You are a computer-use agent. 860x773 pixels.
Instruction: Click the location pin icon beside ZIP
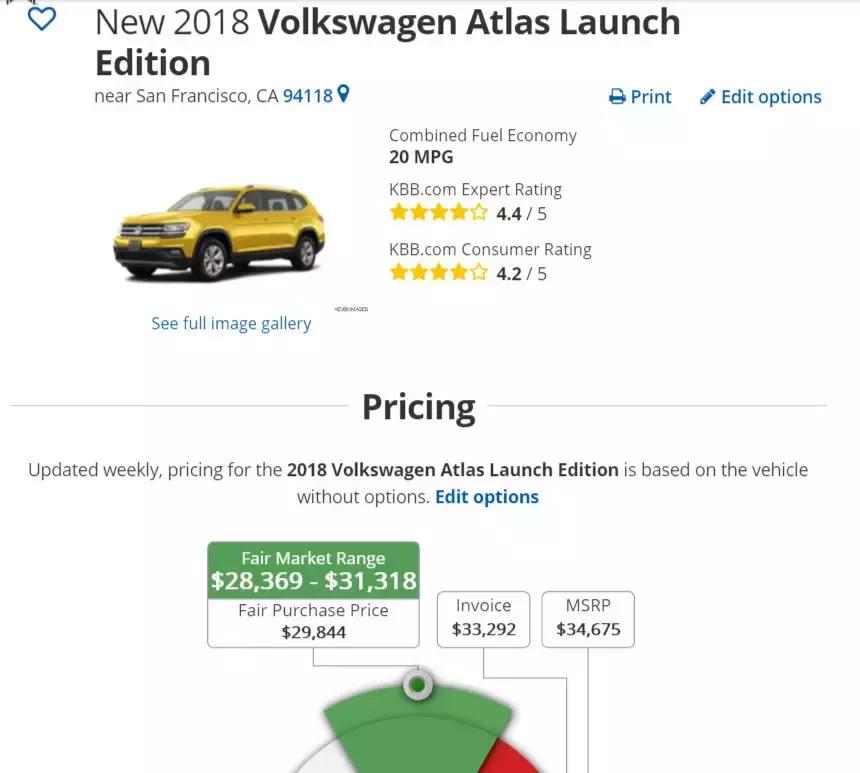click(x=344, y=95)
